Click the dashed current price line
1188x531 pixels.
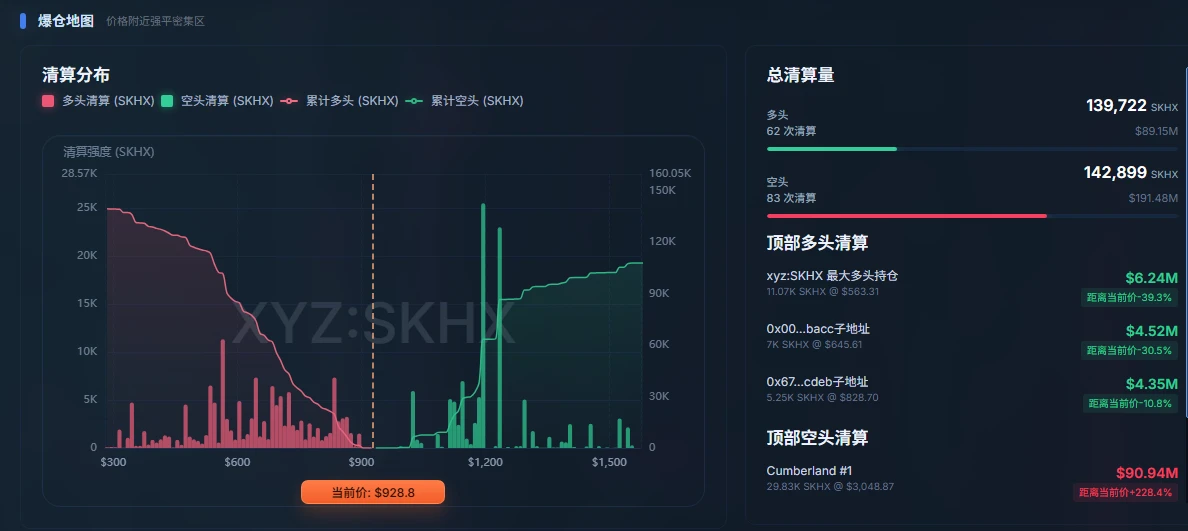373,311
